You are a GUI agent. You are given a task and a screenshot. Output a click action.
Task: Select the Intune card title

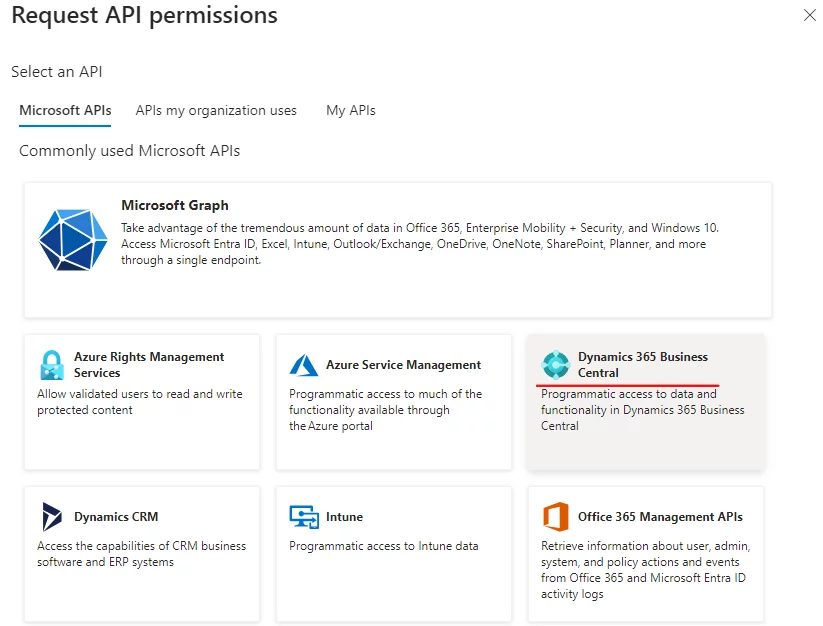(344, 517)
